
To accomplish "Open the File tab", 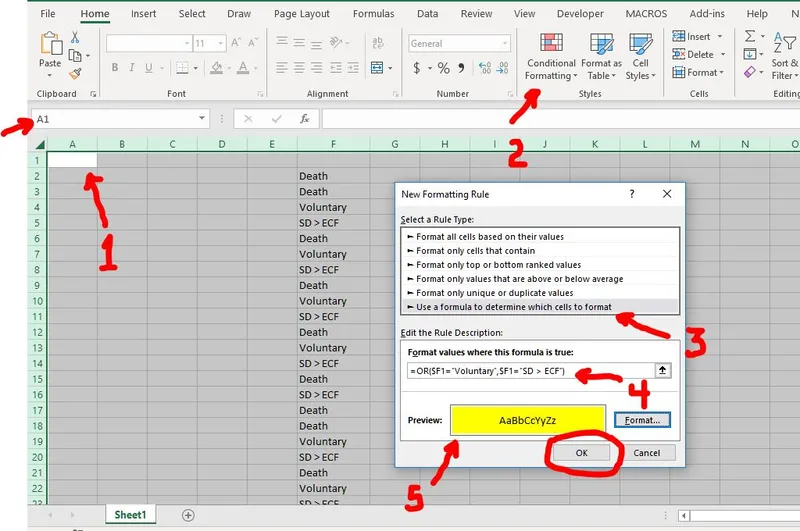I will tap(47, 14).
